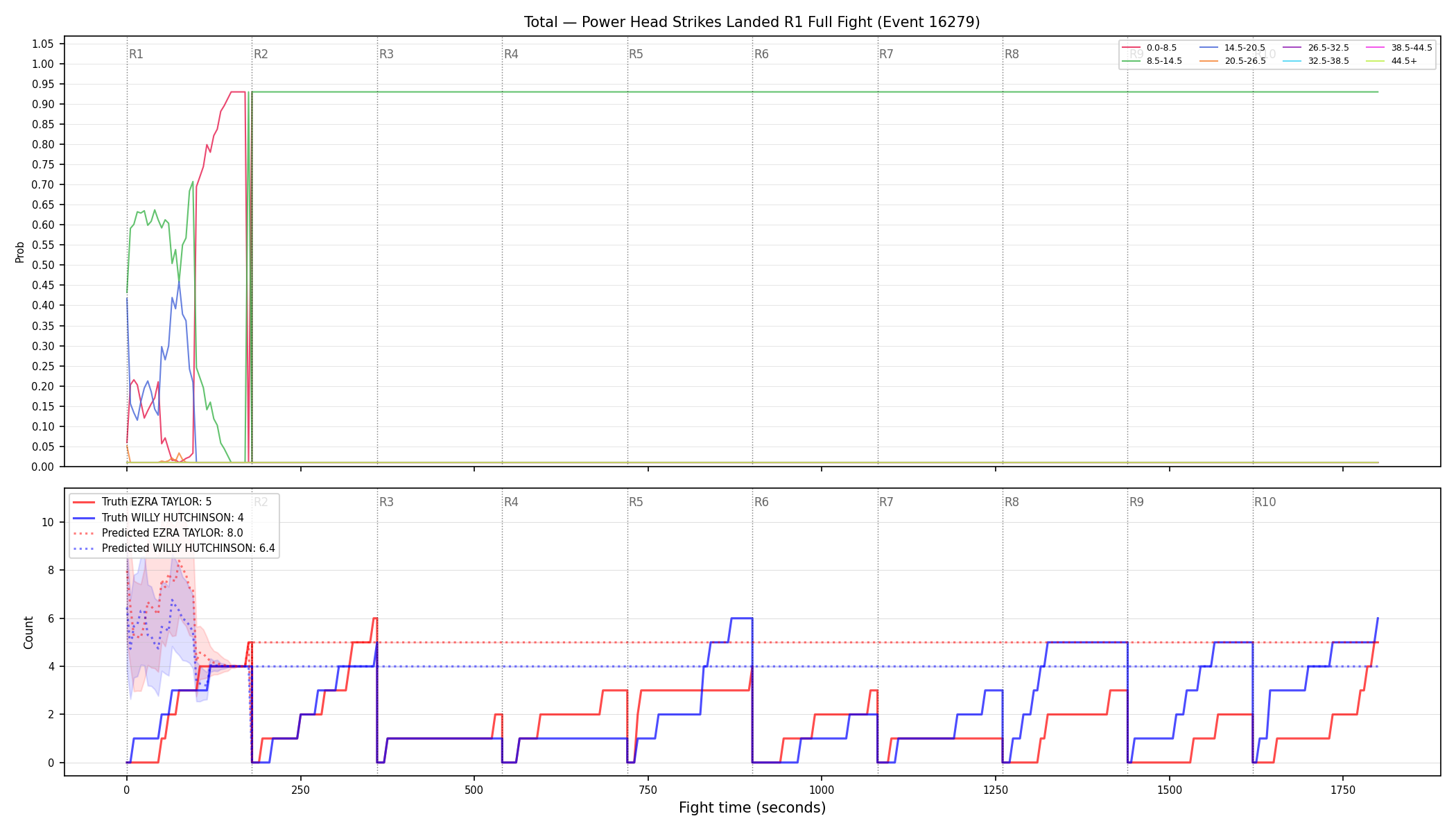The width and height of the screenshot is (1456, 832).
Task: Select the 32.5-38.5 legend entry
Action: pos(1316,61)
